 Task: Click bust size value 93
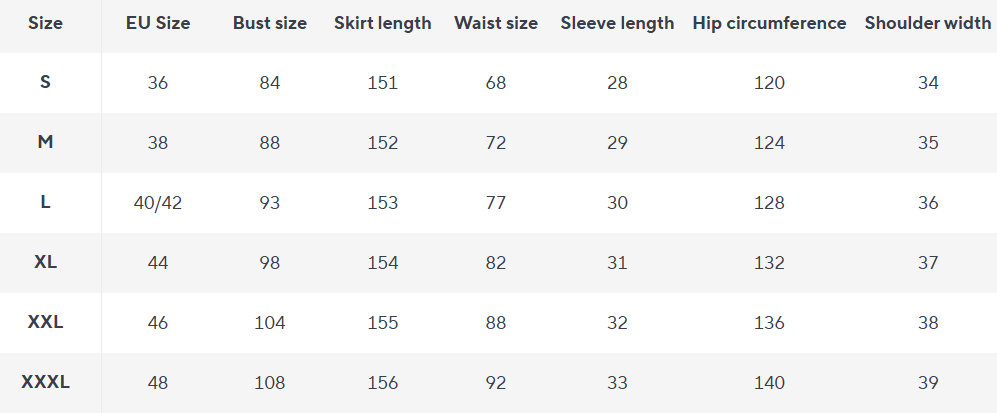(x=270, y=203)
